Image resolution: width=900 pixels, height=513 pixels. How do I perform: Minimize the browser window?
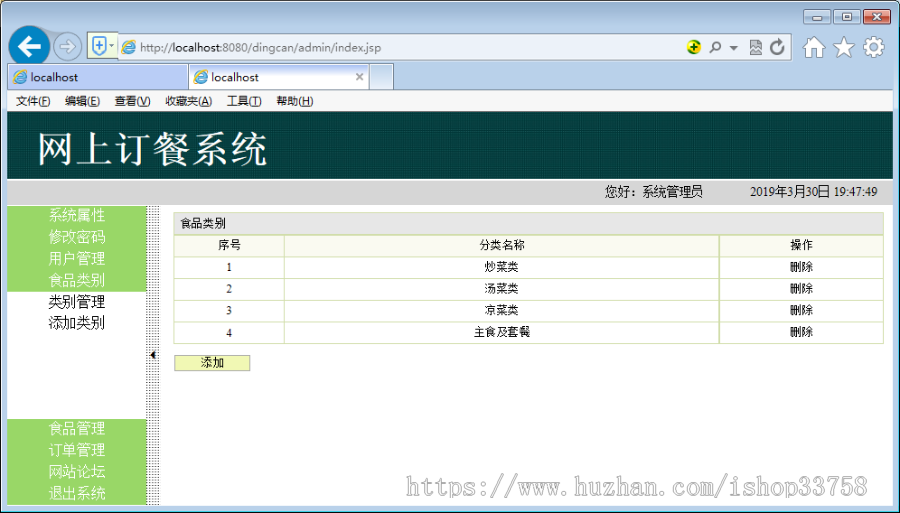[x=817, y=17]
